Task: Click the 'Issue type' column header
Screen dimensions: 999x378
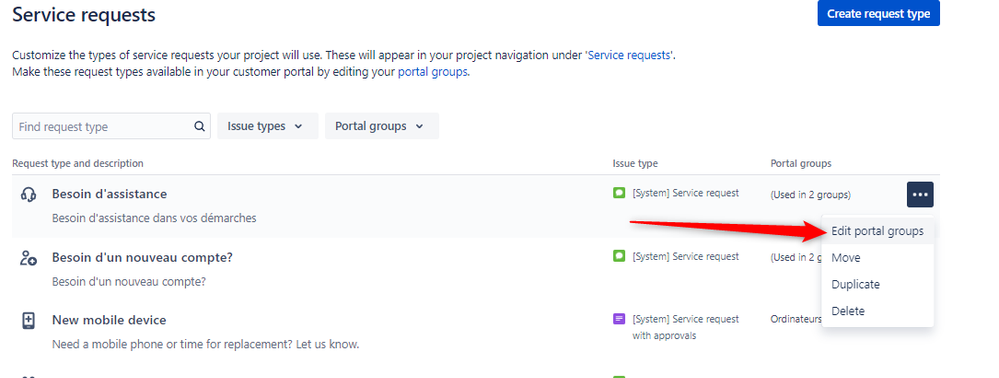Action: click(x=635, y=163)
